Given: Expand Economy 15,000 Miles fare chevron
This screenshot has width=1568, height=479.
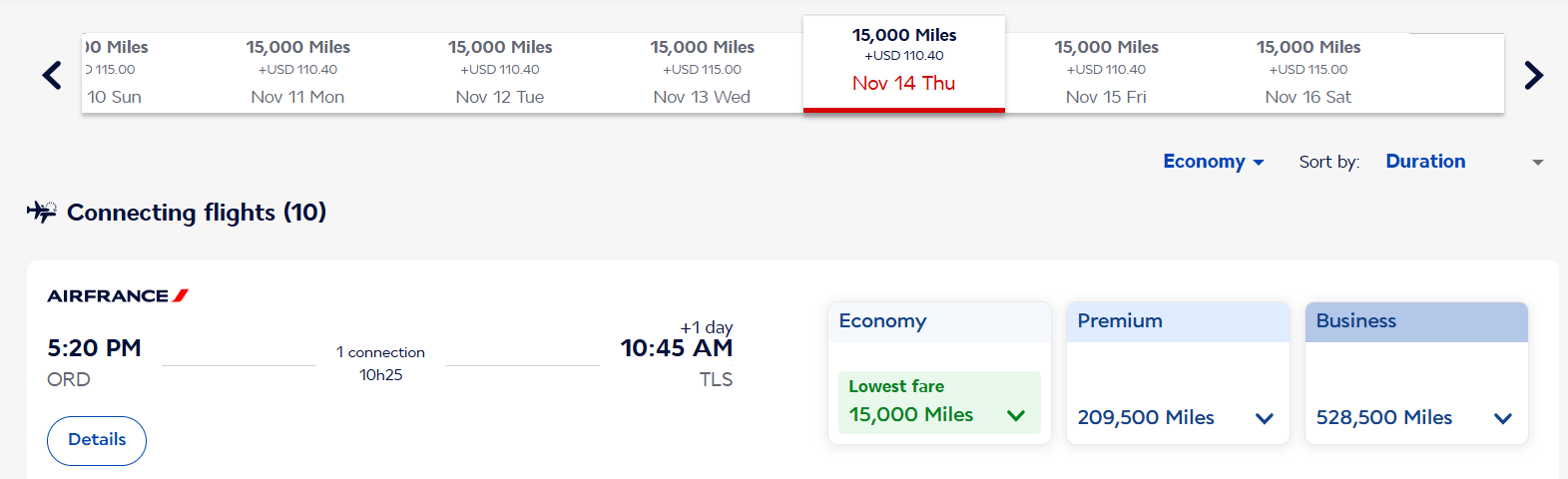Looking at the screenshot, I should point(1016,415).
